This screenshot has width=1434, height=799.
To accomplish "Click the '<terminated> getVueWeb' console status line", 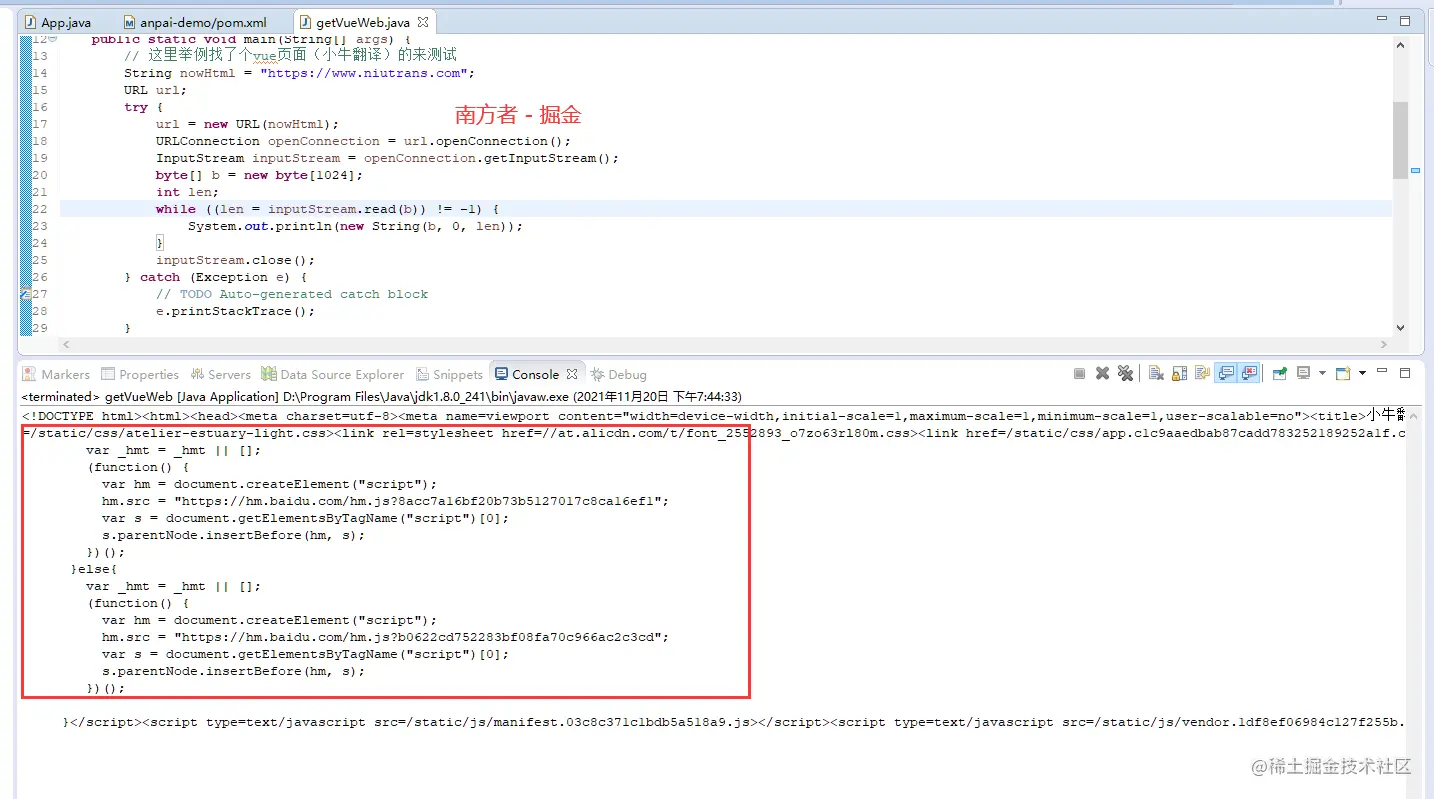I will pyautogui.click(x=382, y=396).
